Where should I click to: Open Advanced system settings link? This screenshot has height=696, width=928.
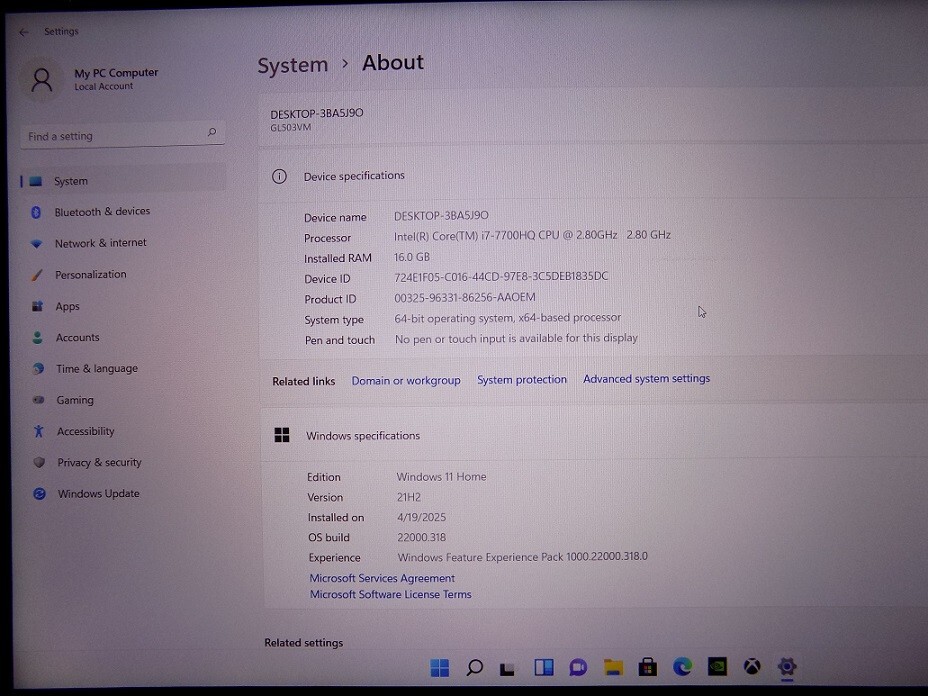pyautogui.click(x=646, y=379)
